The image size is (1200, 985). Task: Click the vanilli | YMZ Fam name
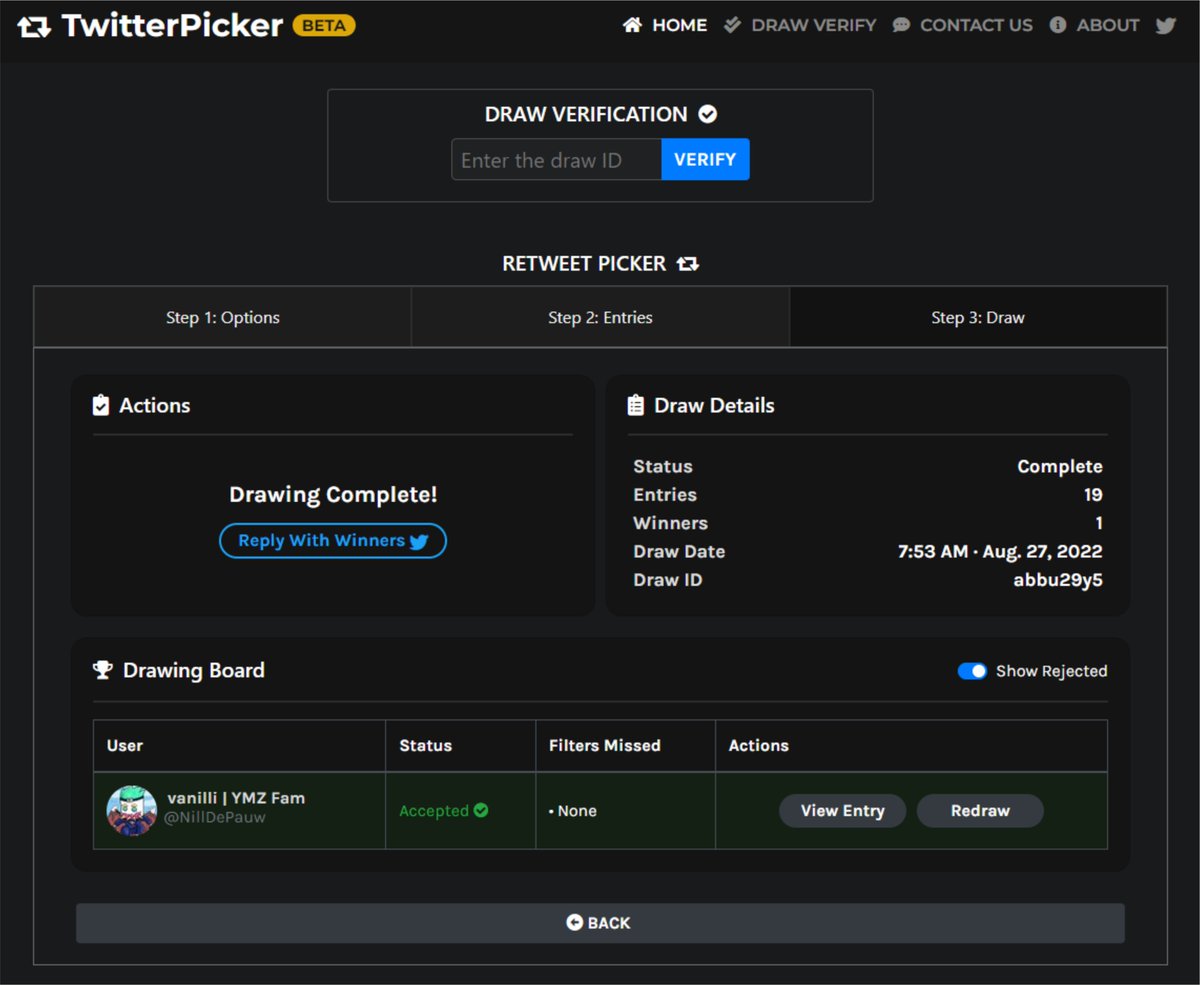236,798
